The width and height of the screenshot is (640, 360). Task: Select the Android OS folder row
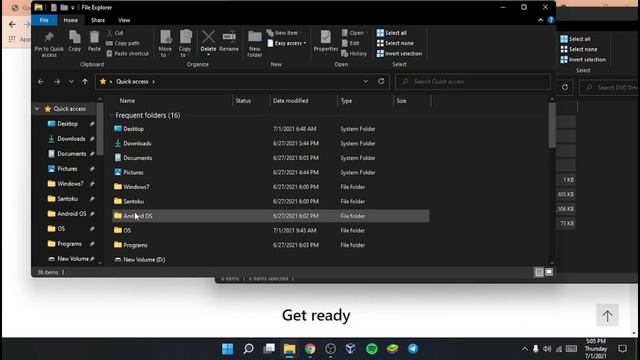(270, 216)
